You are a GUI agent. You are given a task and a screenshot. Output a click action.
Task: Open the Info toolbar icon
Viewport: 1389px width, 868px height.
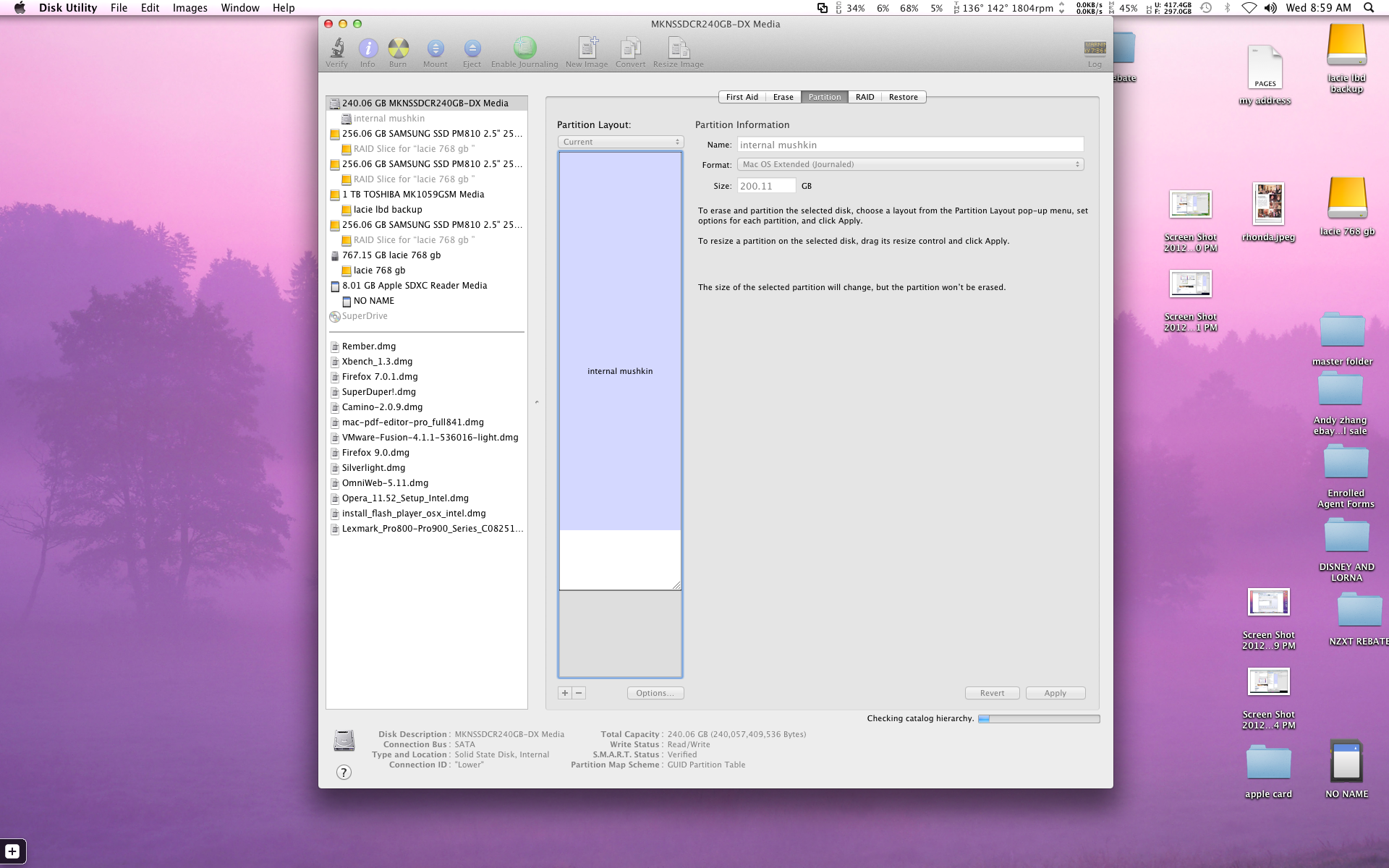tap(368, 48)
